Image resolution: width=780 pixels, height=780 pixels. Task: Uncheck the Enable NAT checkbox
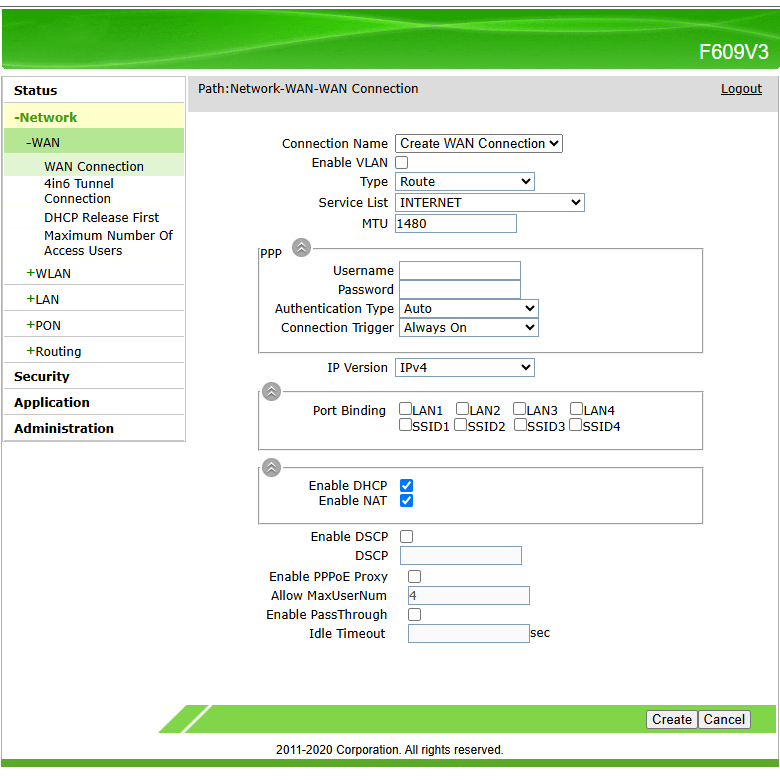pos(406,501)
